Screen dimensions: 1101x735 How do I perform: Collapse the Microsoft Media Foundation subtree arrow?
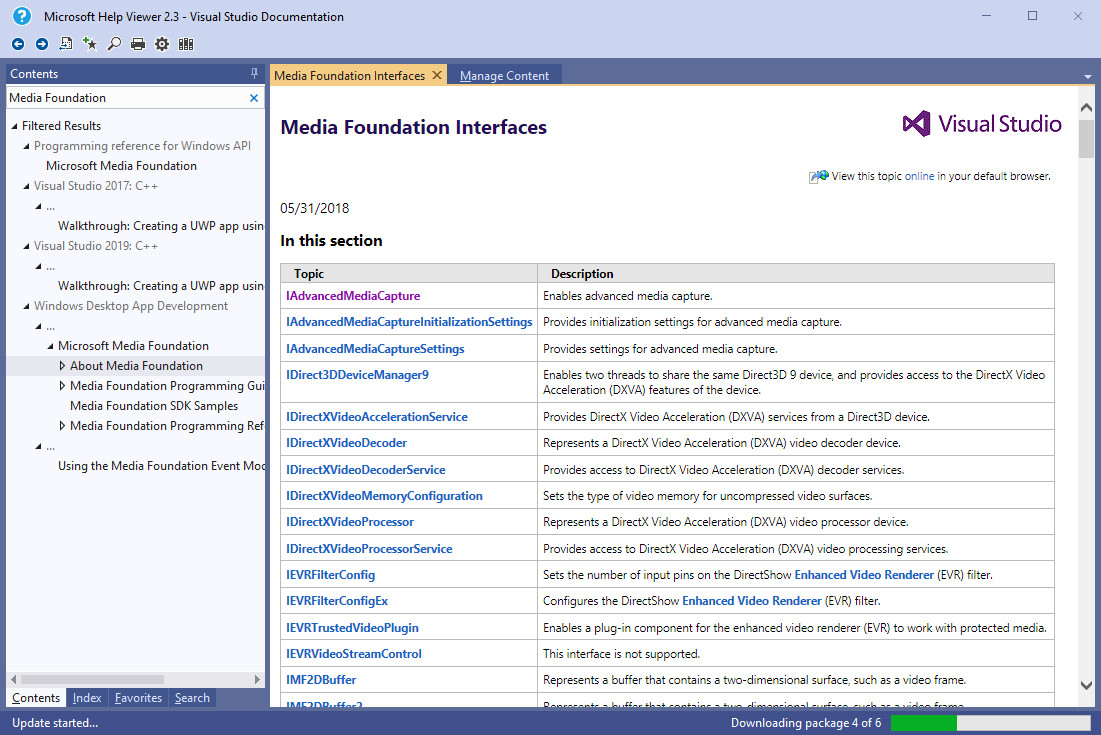[x=50, y=346]
